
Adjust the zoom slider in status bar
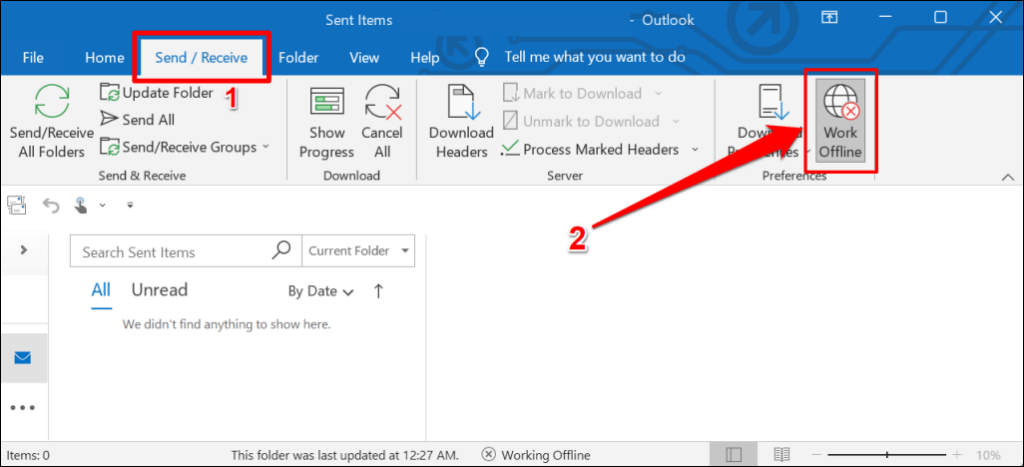coord(886,455)
